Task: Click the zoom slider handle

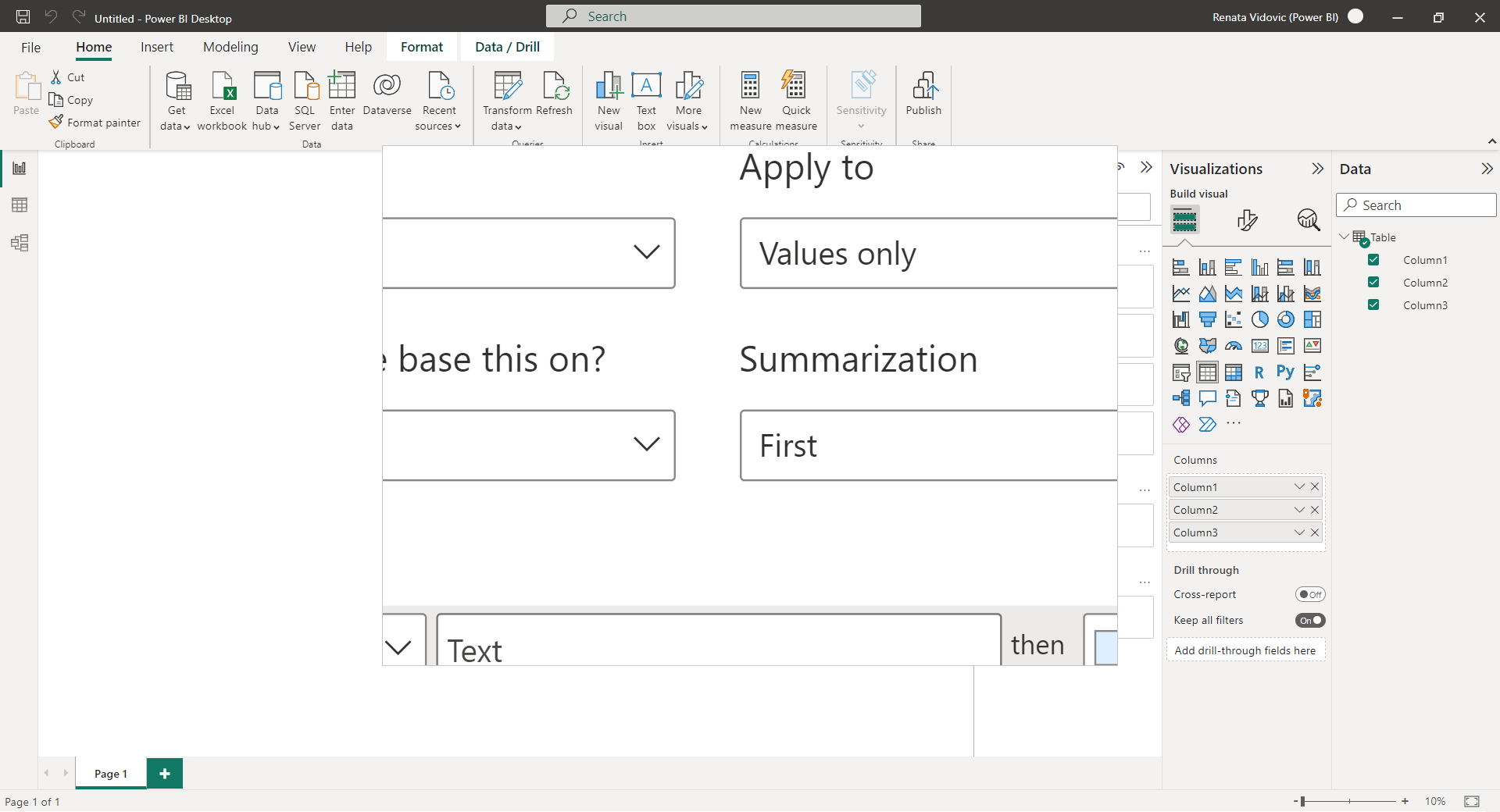Action: (x=1302, y=802)
